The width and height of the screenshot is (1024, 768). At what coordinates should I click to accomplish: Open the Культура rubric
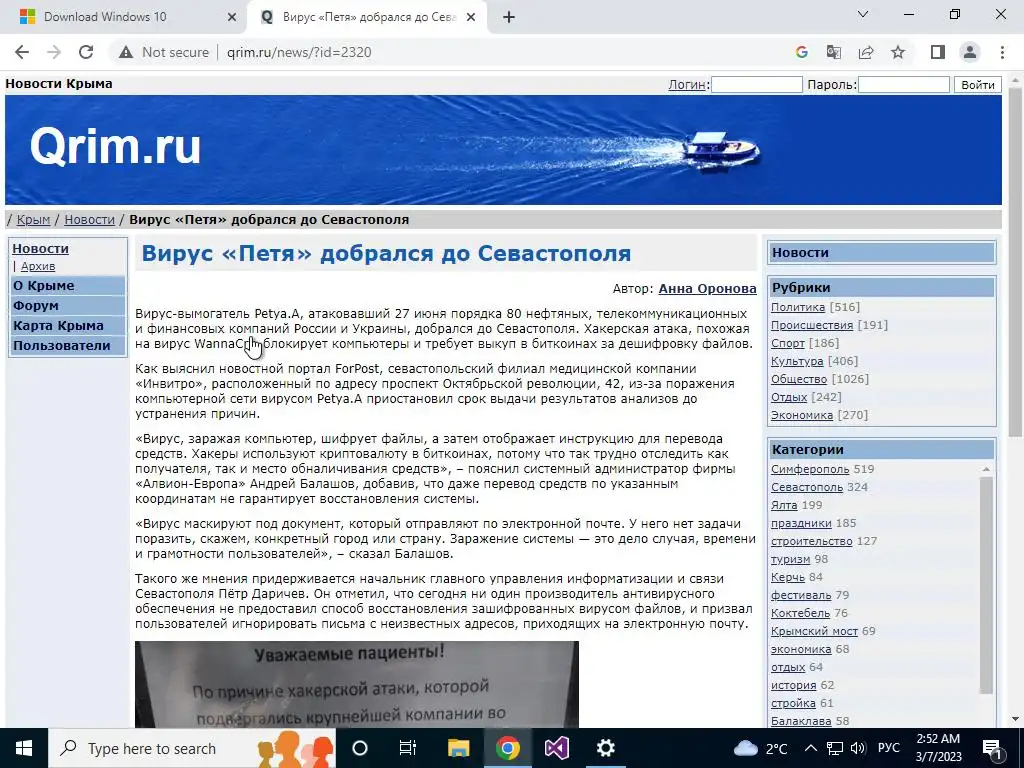797,360
